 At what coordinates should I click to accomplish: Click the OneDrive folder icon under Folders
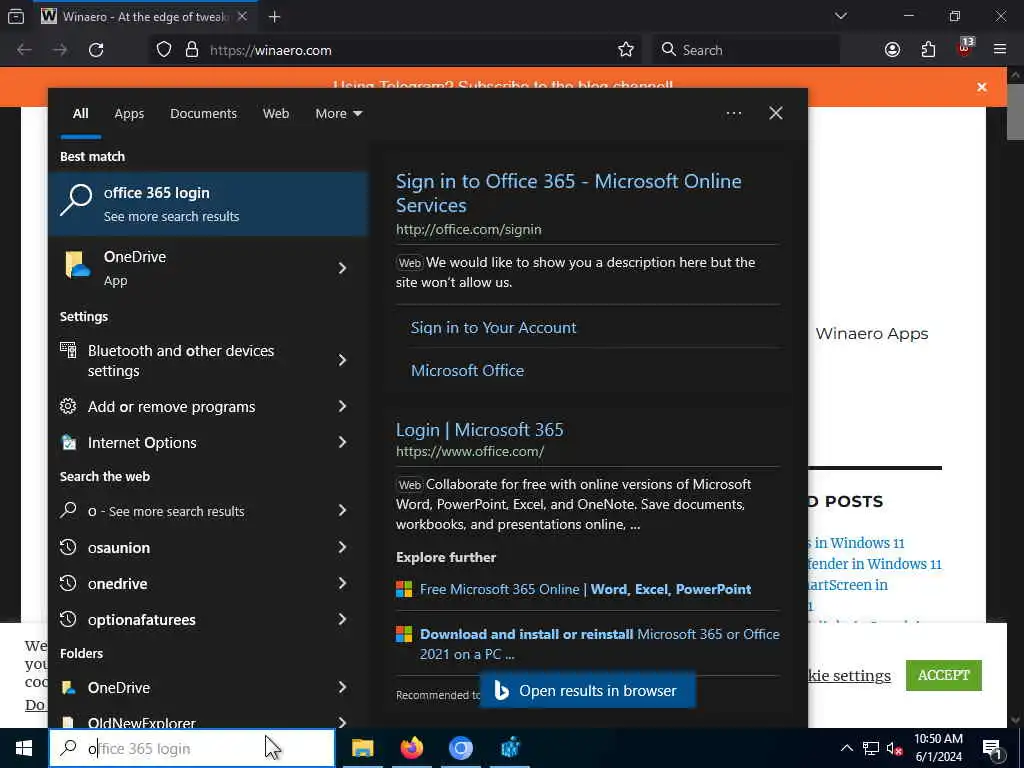(68, 687)
